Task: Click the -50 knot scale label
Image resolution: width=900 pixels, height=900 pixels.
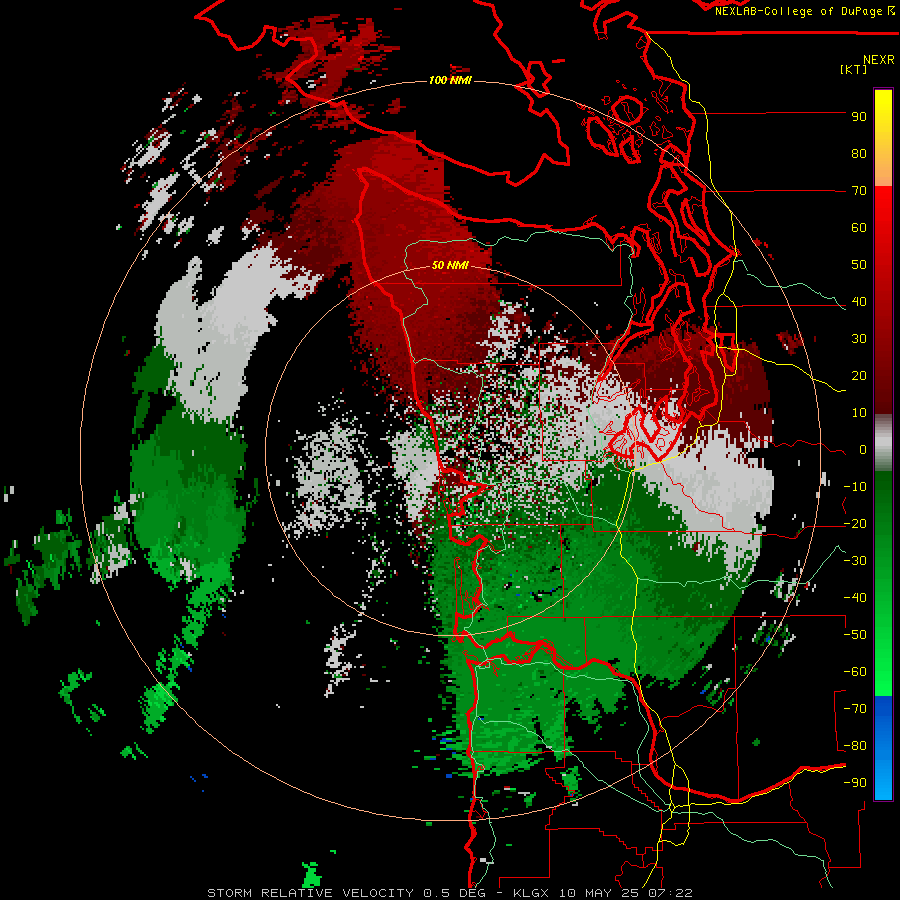Action: [x=855, y=635]
